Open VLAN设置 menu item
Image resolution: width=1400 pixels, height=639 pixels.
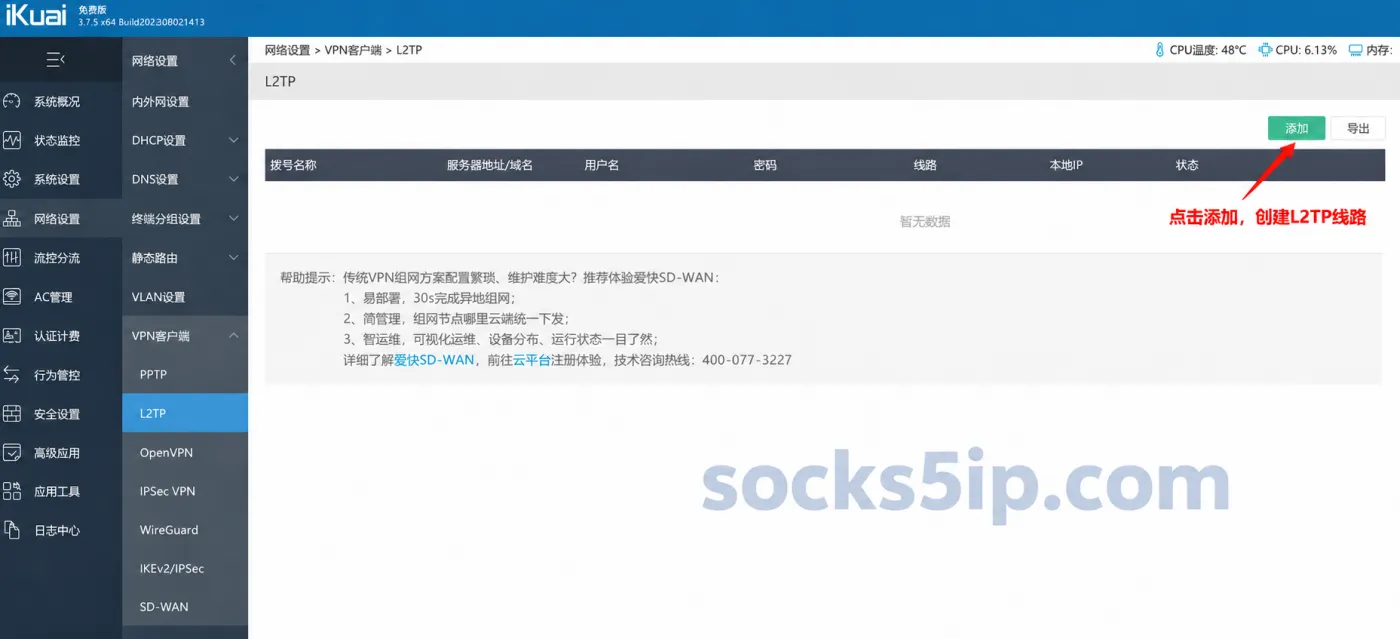(185, 297)
